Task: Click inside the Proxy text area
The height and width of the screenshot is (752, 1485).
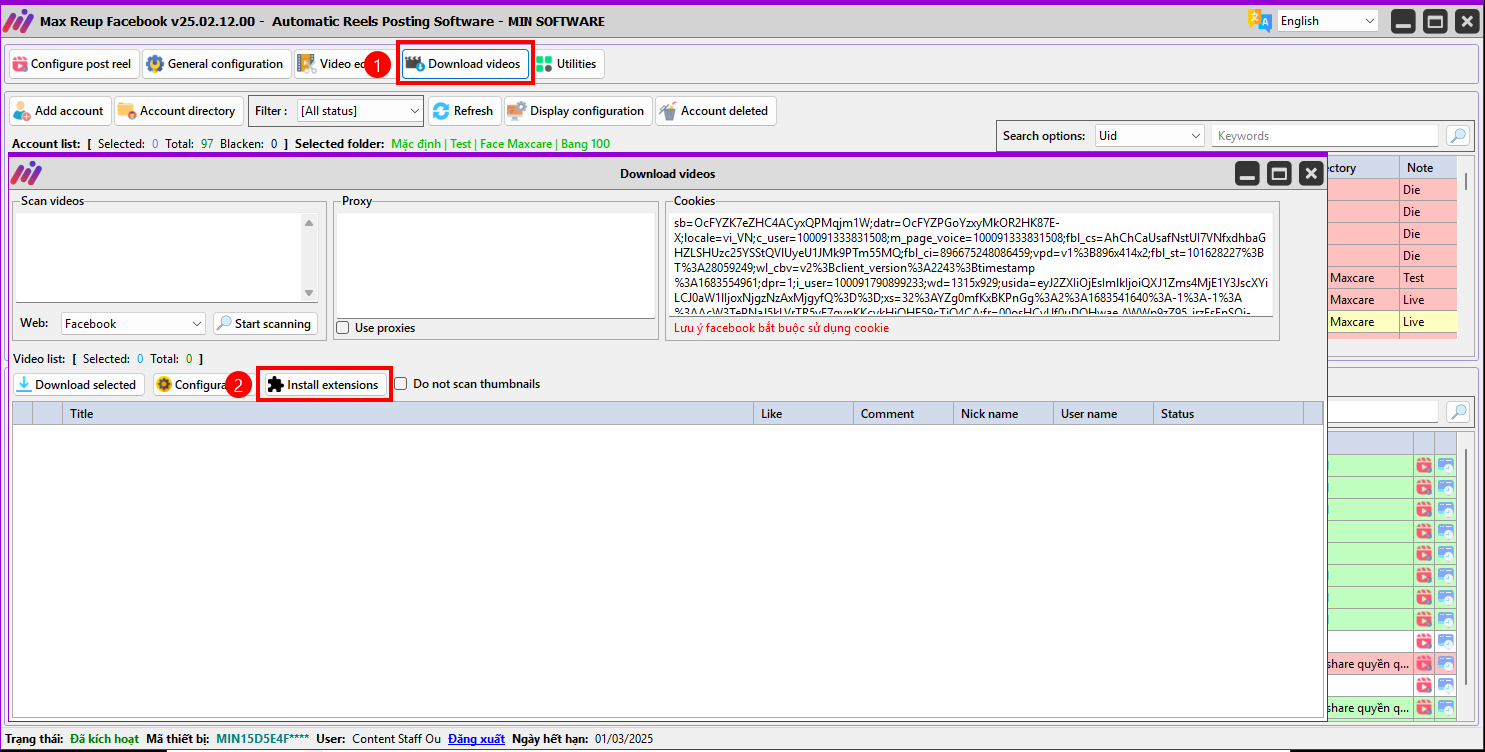Action: [x=495, y=264]
